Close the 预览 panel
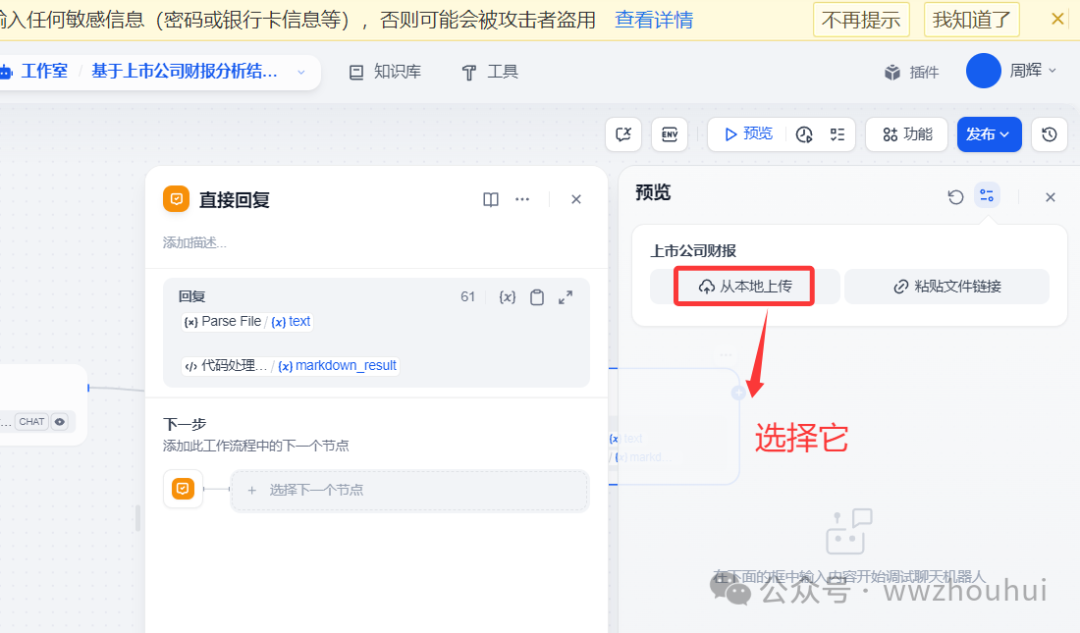This screenshot has height=633, width=1080. (1050, 197)
